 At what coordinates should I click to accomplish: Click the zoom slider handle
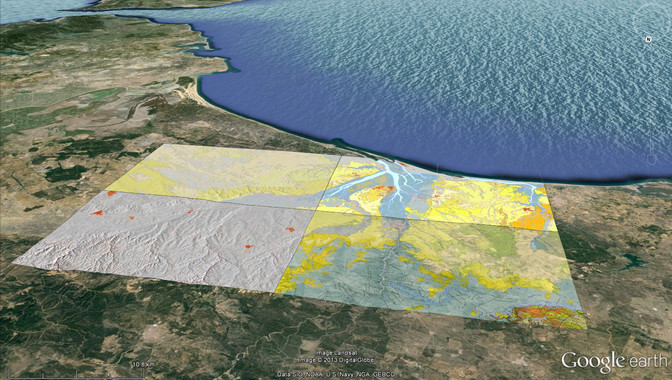(652, 160)
